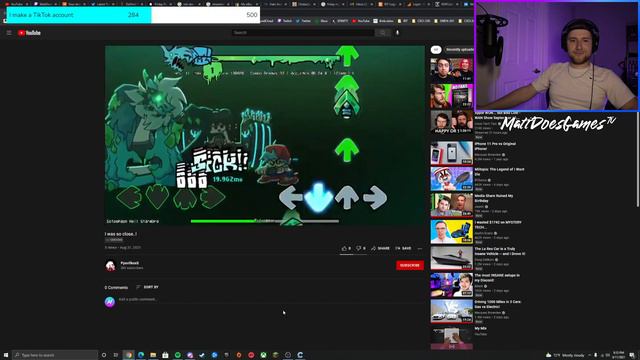The width and height of the screenshot is (640, 360).
Task: Select the Recently uploaded filter chip
Action: click(460, 50)
